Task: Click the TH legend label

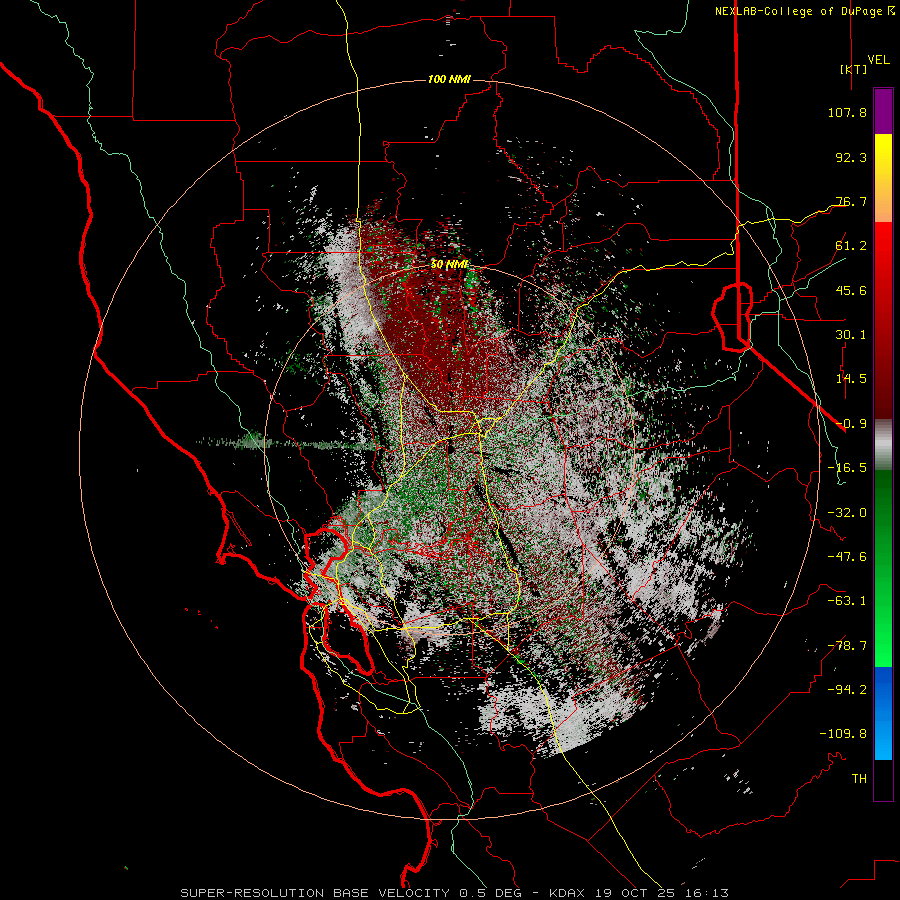Action: point(859,779)
